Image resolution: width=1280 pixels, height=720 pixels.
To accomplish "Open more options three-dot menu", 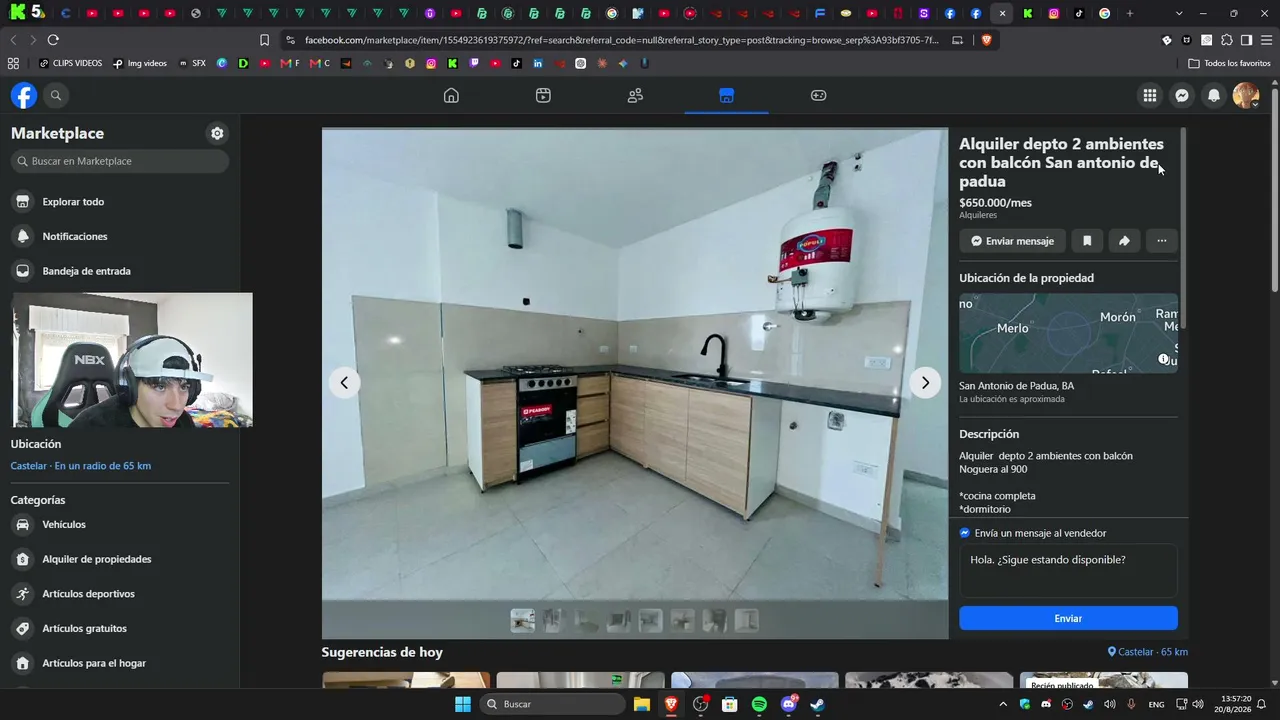I will 1161,241.
